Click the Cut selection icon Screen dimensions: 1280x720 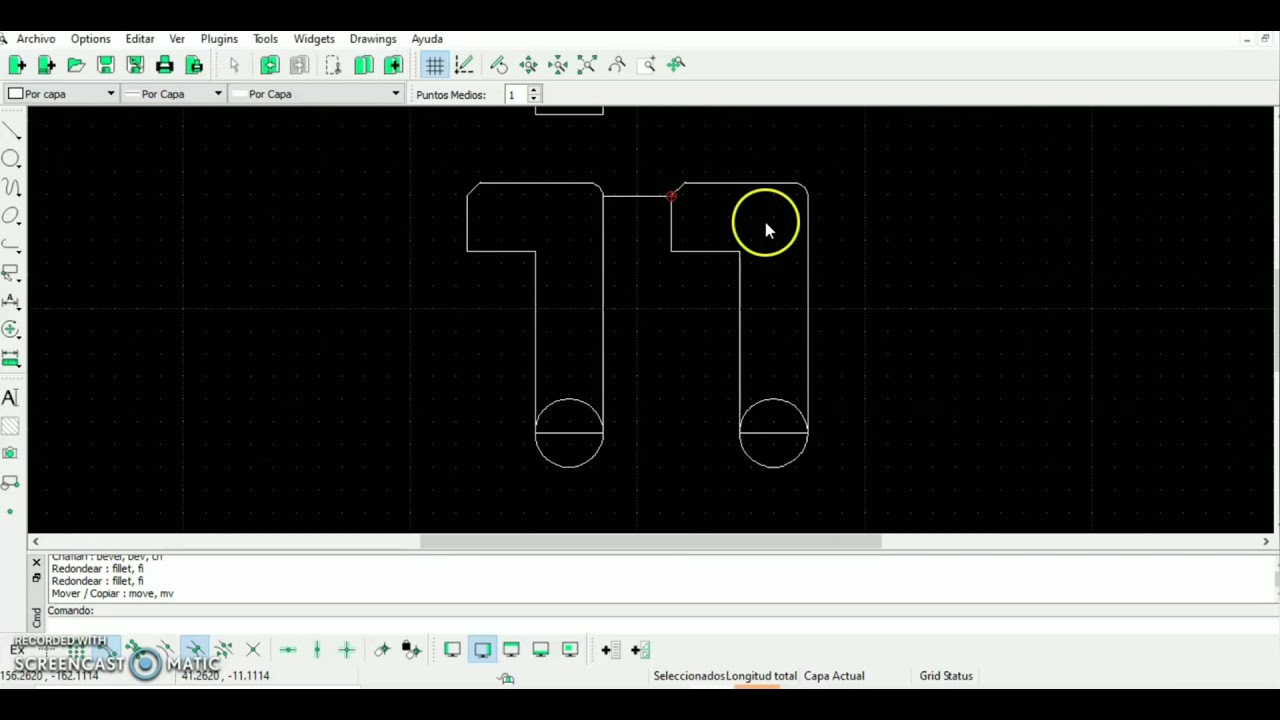tap(333, 65)
